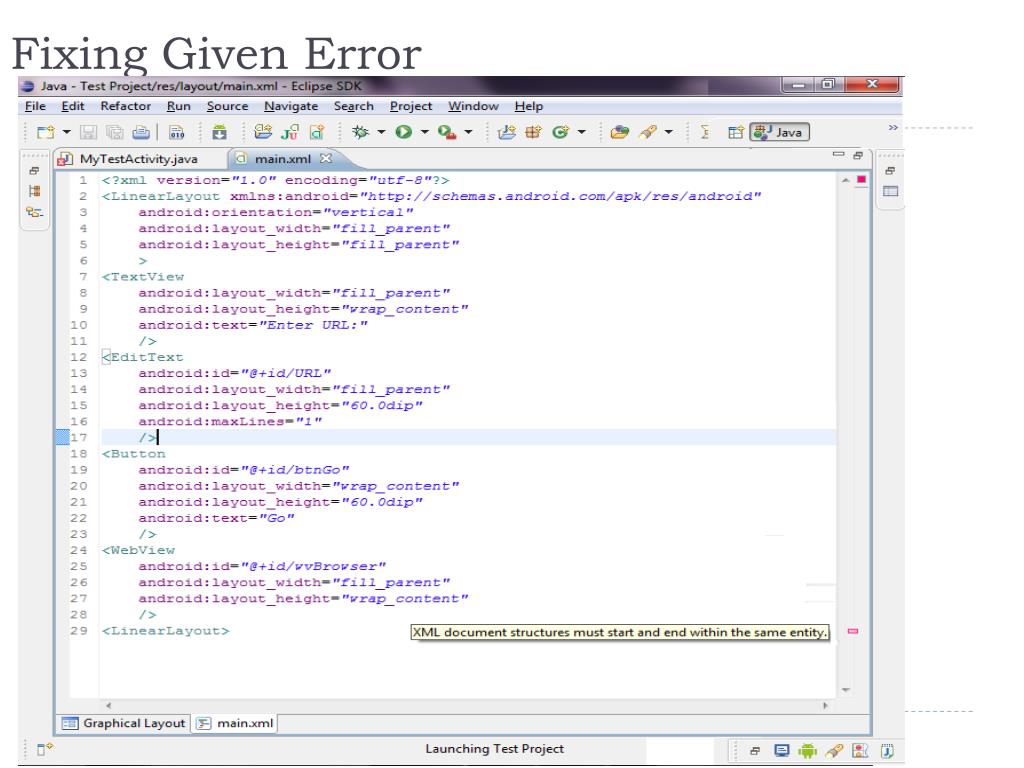Open the Project menu

[x=411, y=106]
